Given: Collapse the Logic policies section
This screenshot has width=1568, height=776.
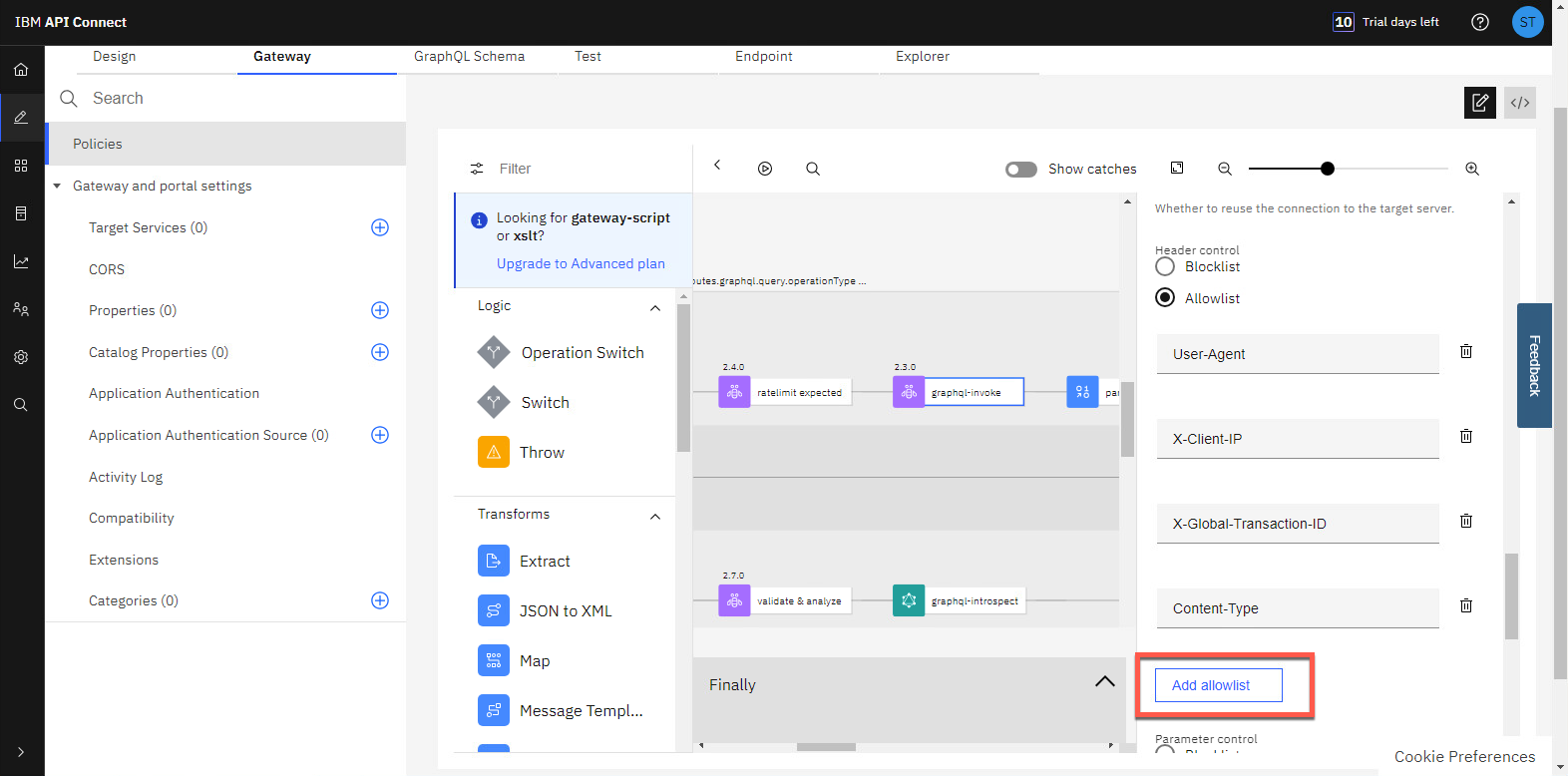Looking at the screenshot, I should click(655, 308).
